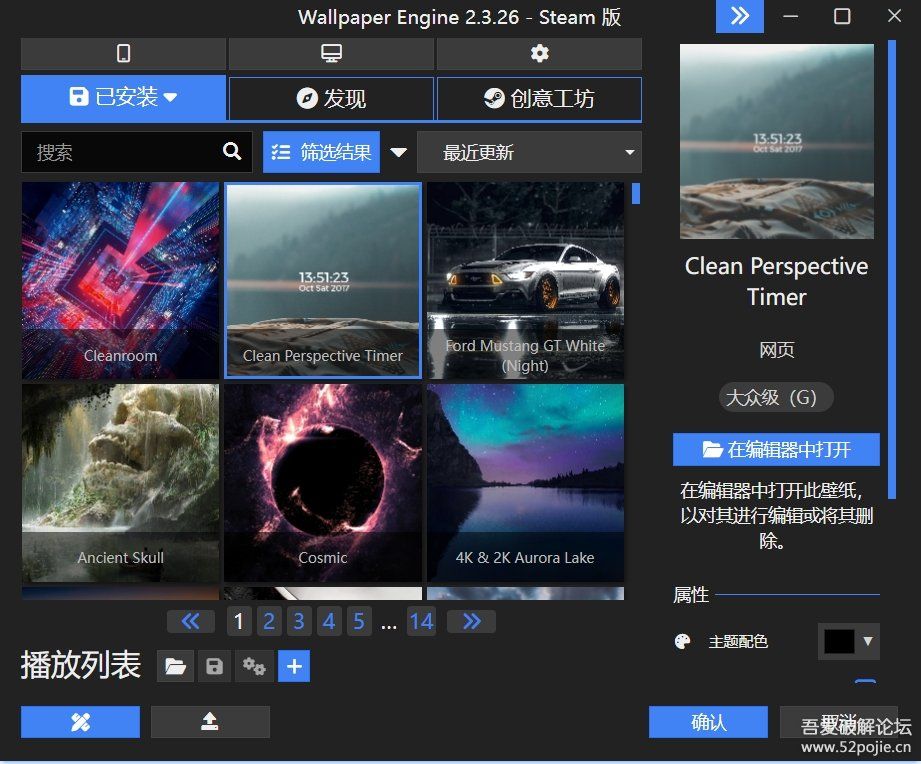Click the 主题配色 property label
The width and height of the screenshot is (921, 764).
(738, 642)
